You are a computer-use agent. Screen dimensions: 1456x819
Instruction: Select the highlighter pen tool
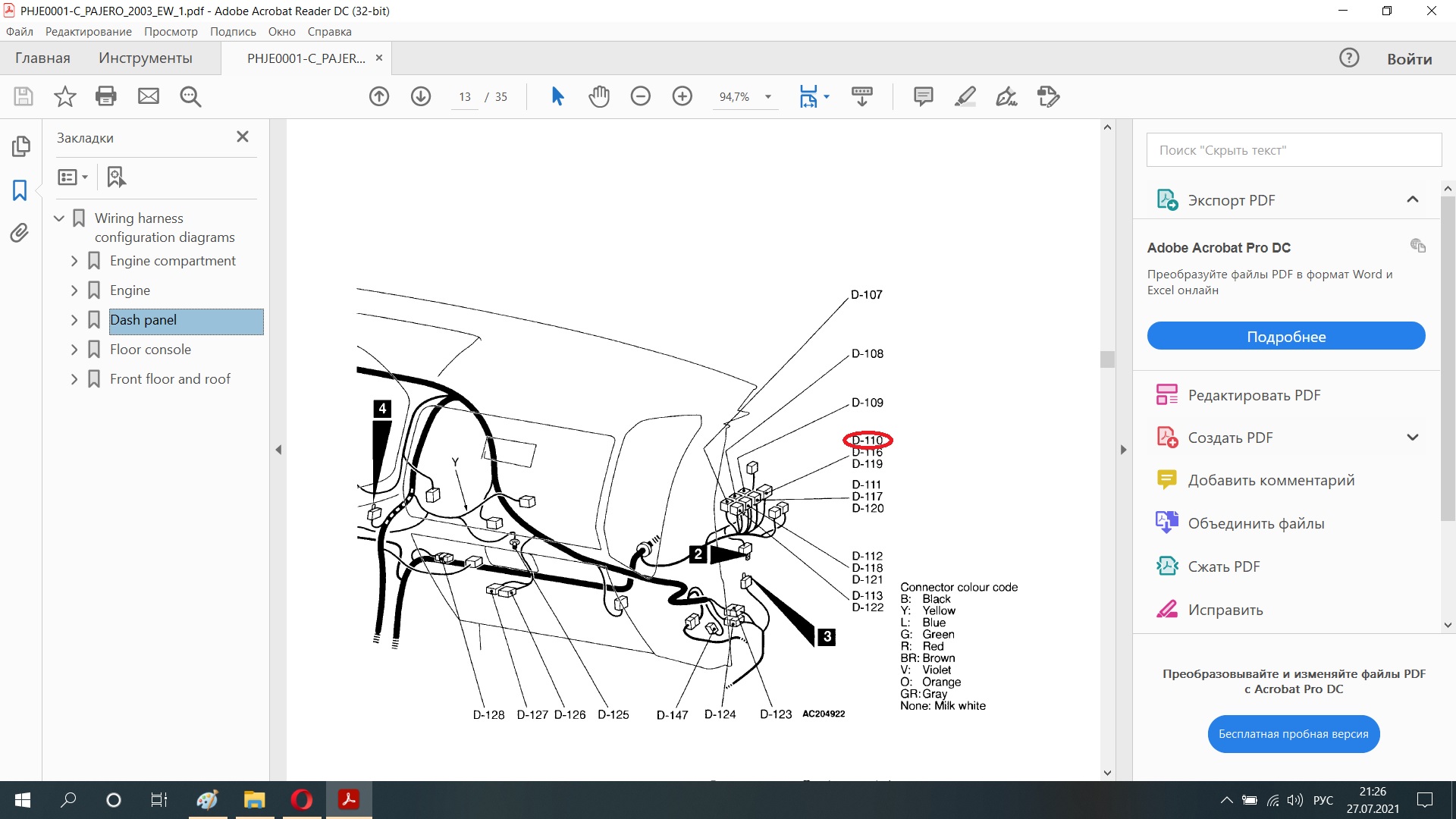coord(965,96)
